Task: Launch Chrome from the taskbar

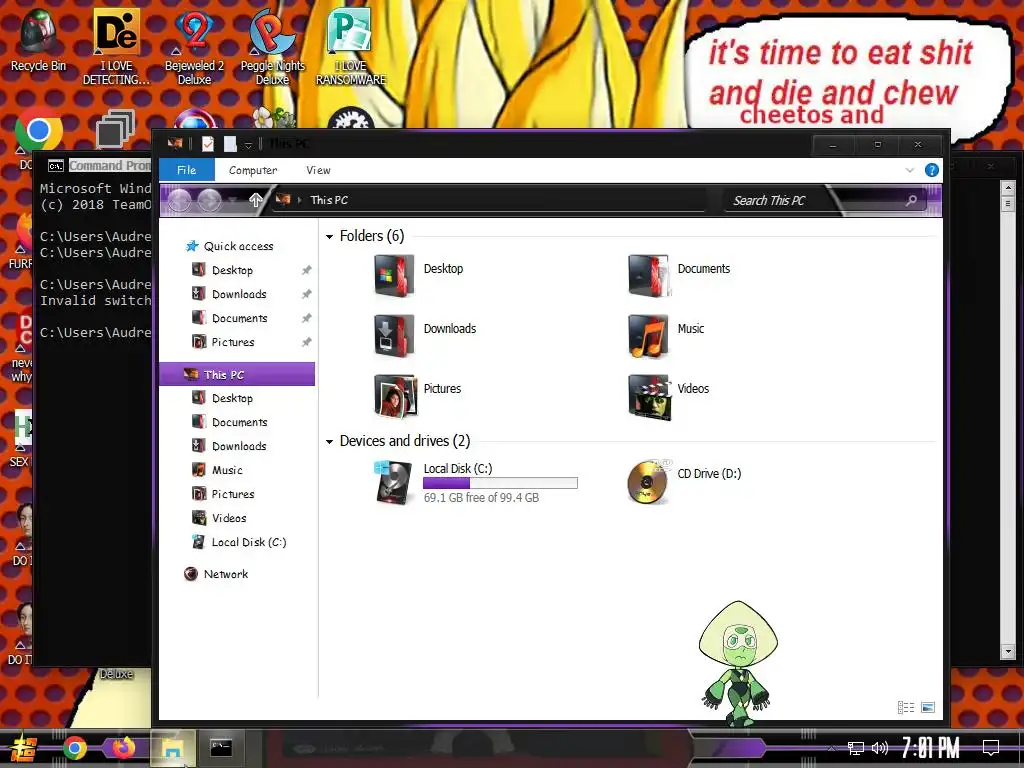Action: click(75, 748)
